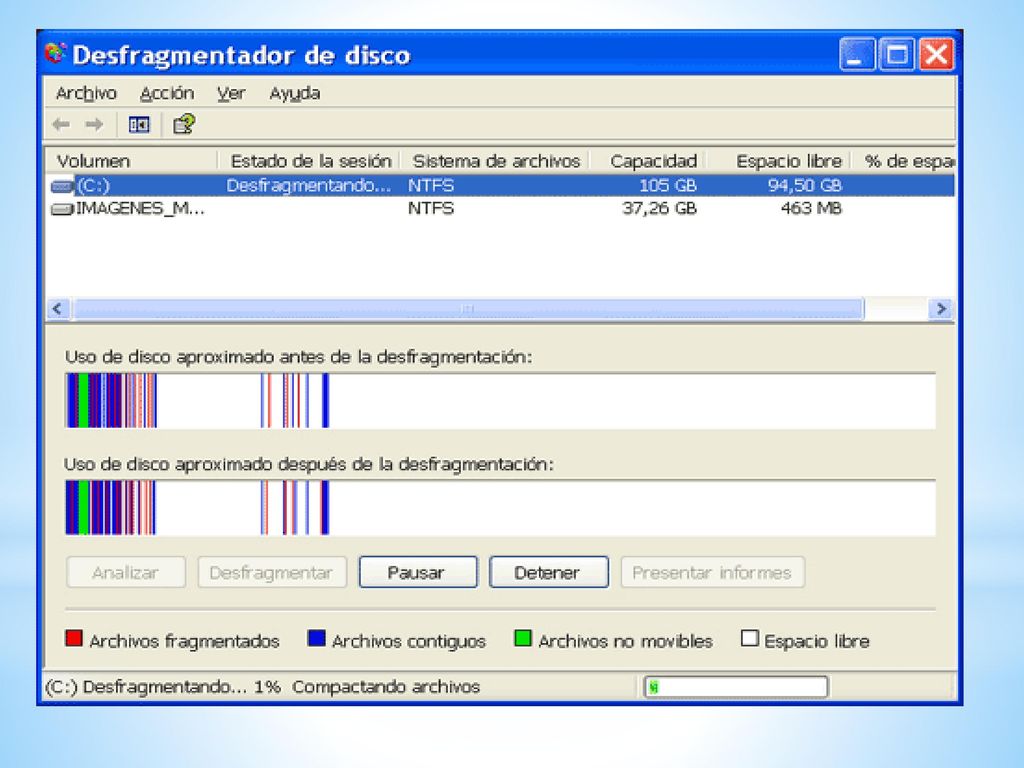Image resolution: width=1024 pixels, height=768 pixels.
Task: Click the 94,50 GB free space value
Action: (805, 185)
